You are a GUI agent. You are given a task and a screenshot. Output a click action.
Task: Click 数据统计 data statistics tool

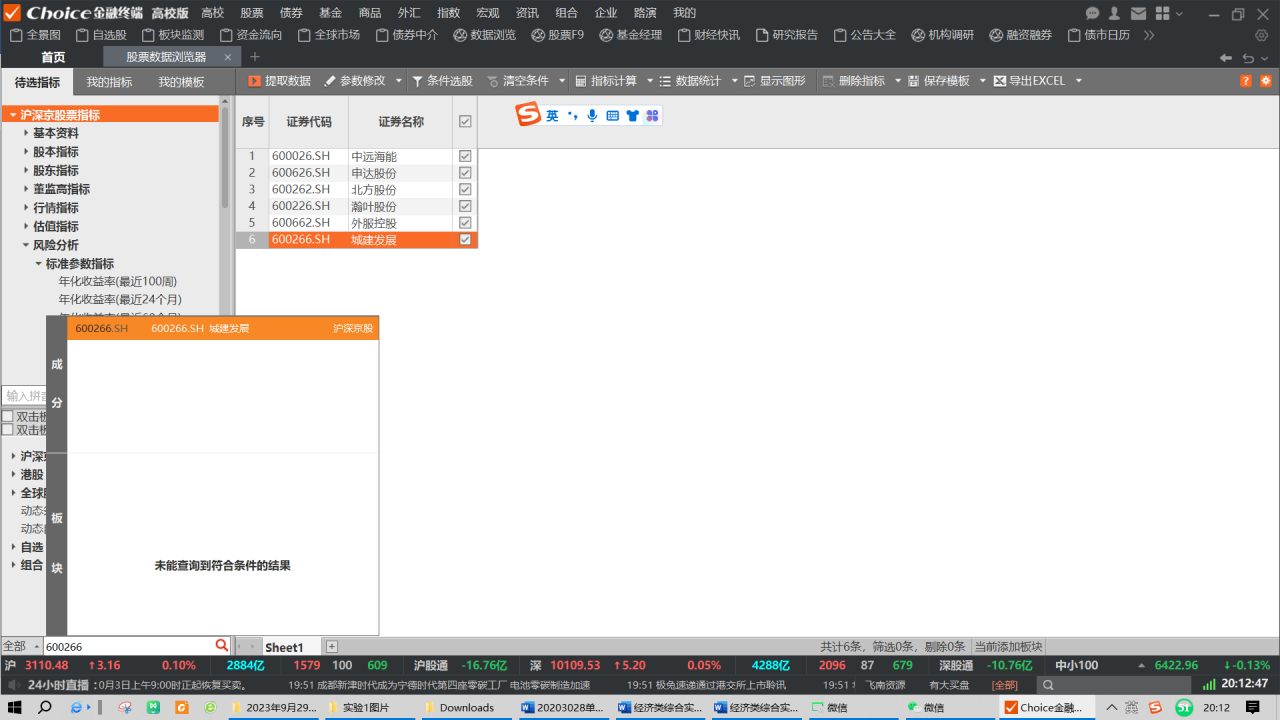pyautogui.click(x=691, y=81)
